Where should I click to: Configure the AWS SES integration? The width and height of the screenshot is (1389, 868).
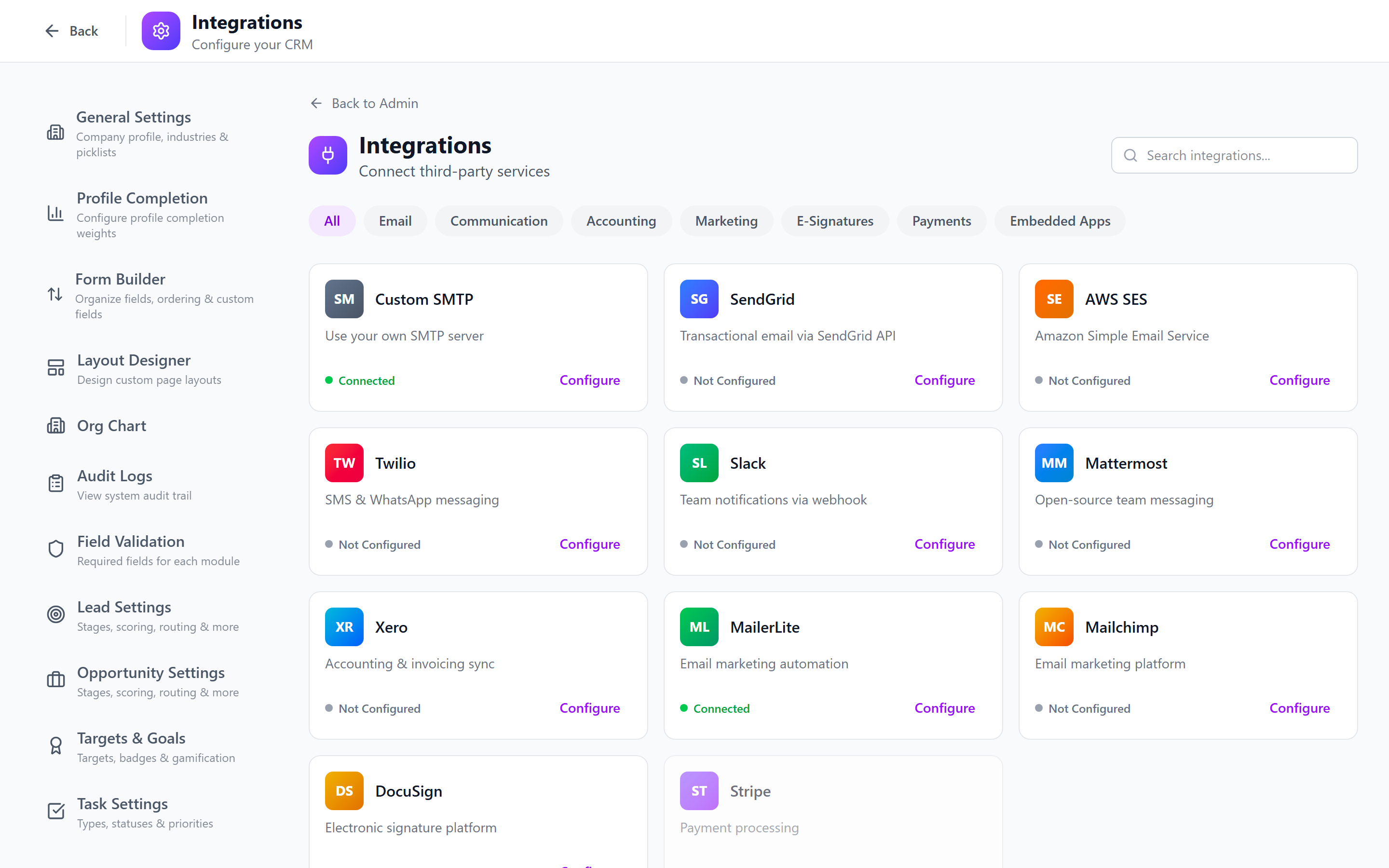1299,380
